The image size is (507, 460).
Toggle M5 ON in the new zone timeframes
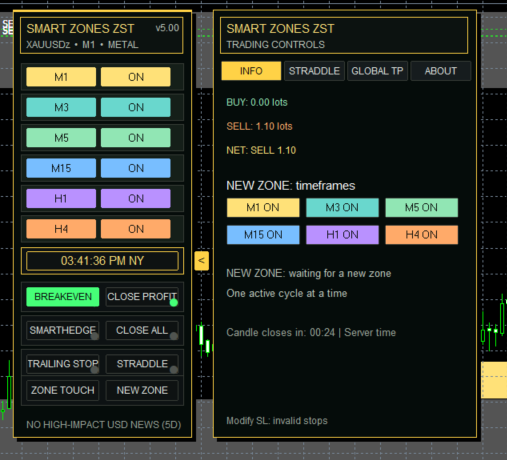pos(422,208)
